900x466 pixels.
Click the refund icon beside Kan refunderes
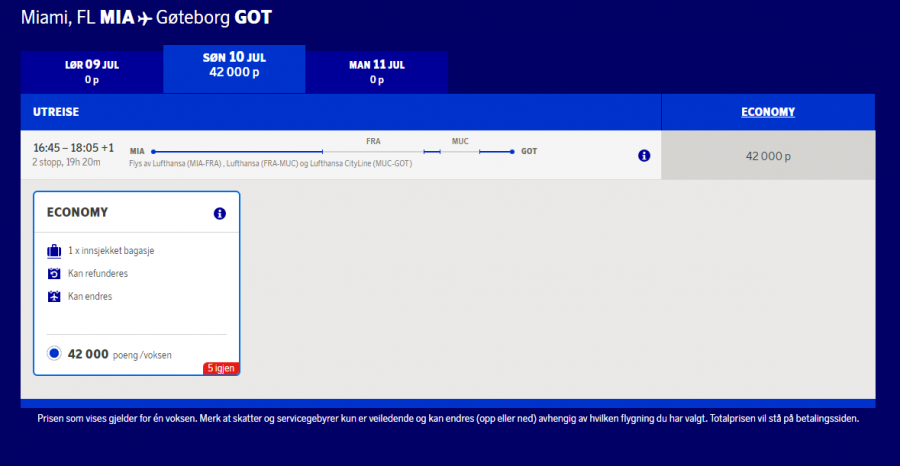(x=54, y=273)
